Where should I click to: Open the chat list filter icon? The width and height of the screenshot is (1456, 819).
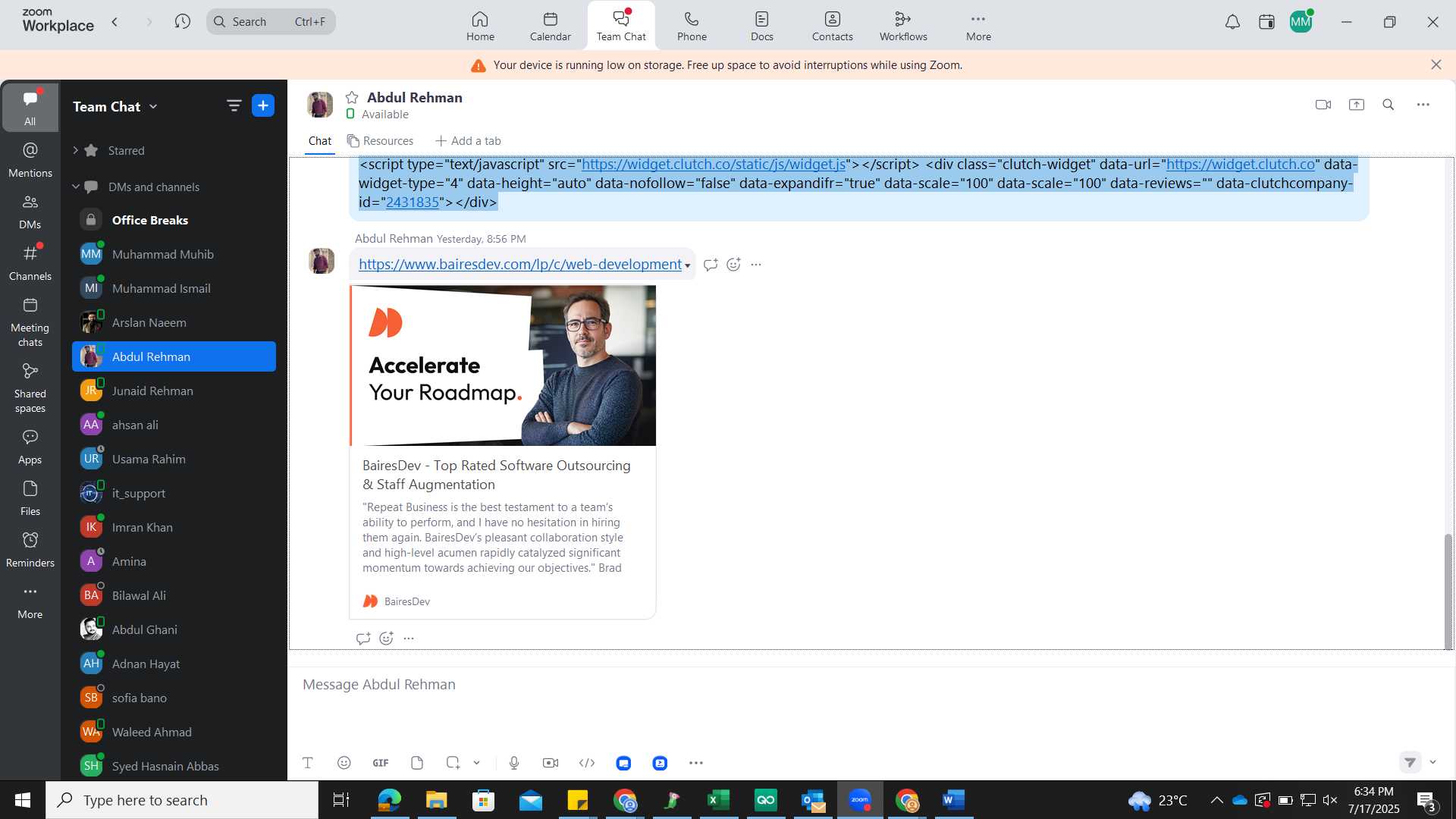point(234,106)
